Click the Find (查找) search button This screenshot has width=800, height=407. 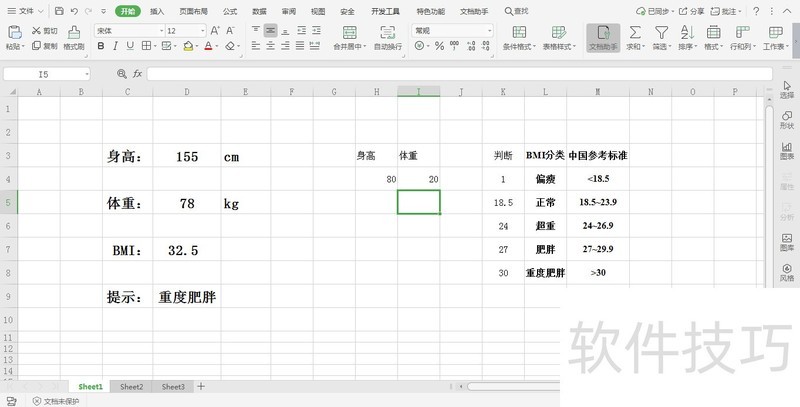(516, 11)
